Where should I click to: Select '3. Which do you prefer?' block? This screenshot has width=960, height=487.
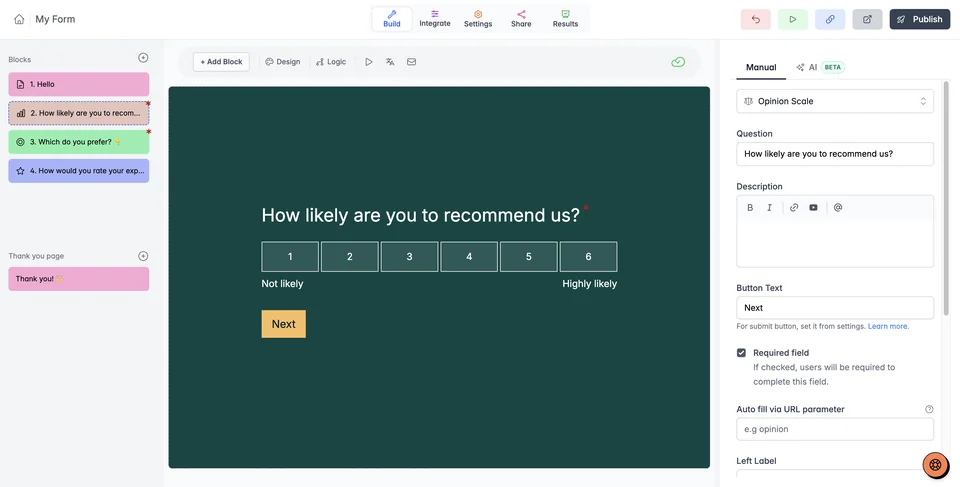78,142
